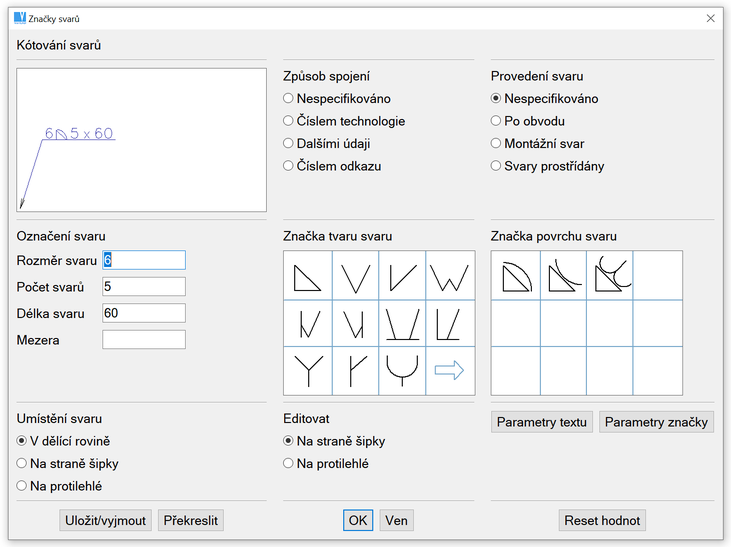The width and height of the screenshot is (731, 547).
Task: Click the weld dimension preview image
Action: click(142, 140)
